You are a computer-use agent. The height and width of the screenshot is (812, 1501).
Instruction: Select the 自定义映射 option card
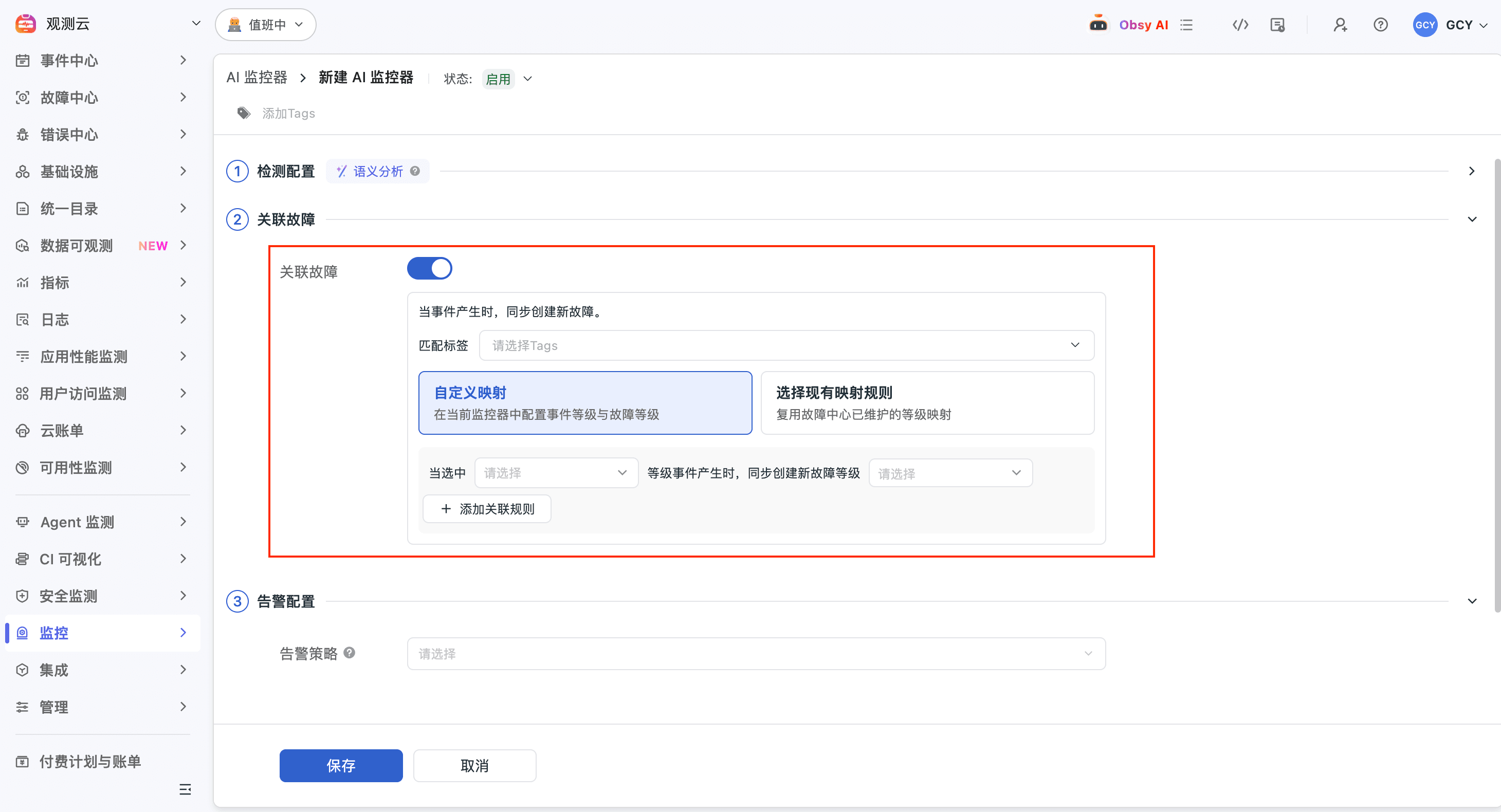pyautogui.click(x=585, y=403)
